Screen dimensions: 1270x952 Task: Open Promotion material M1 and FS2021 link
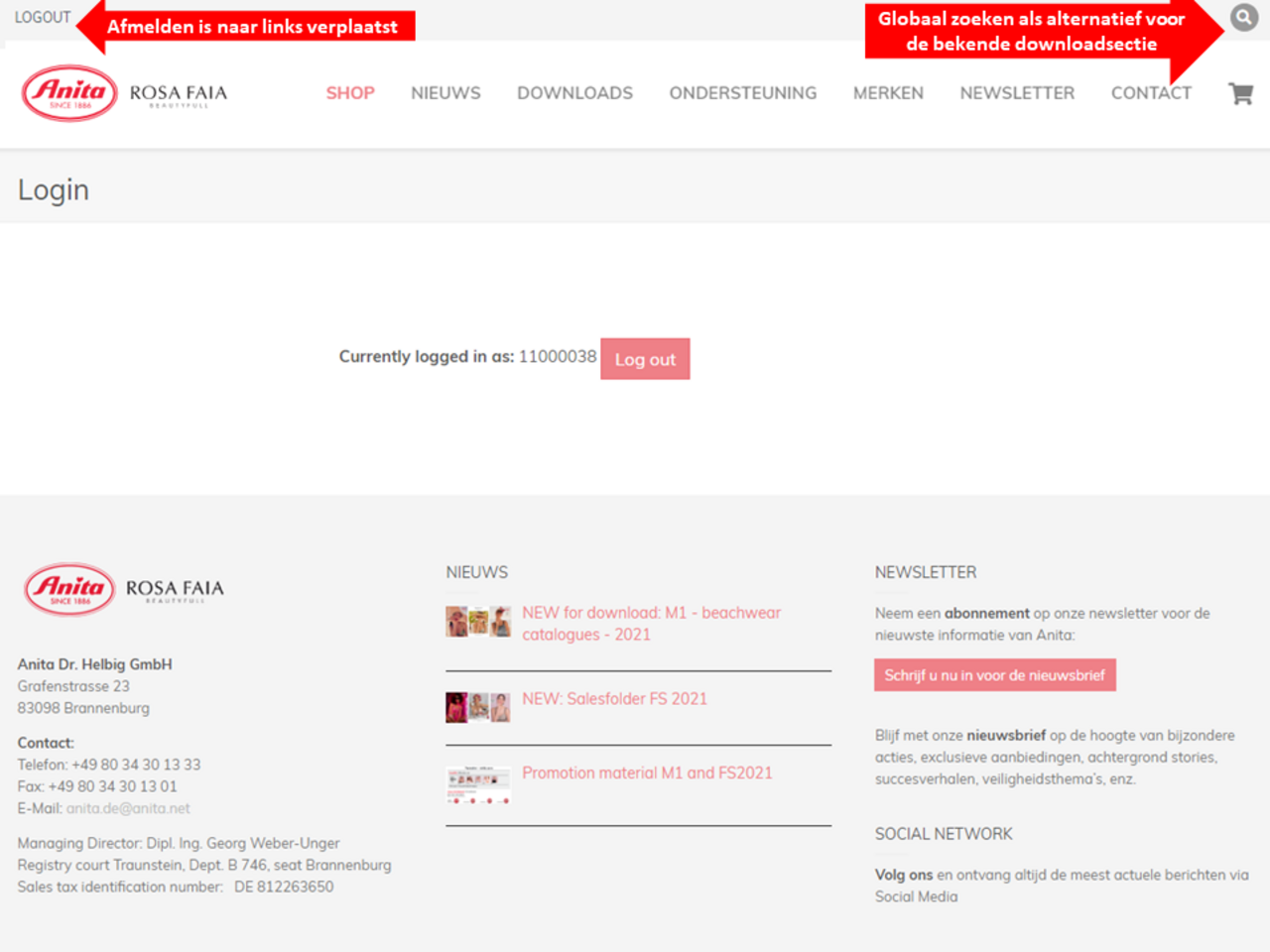click(647, 773)
